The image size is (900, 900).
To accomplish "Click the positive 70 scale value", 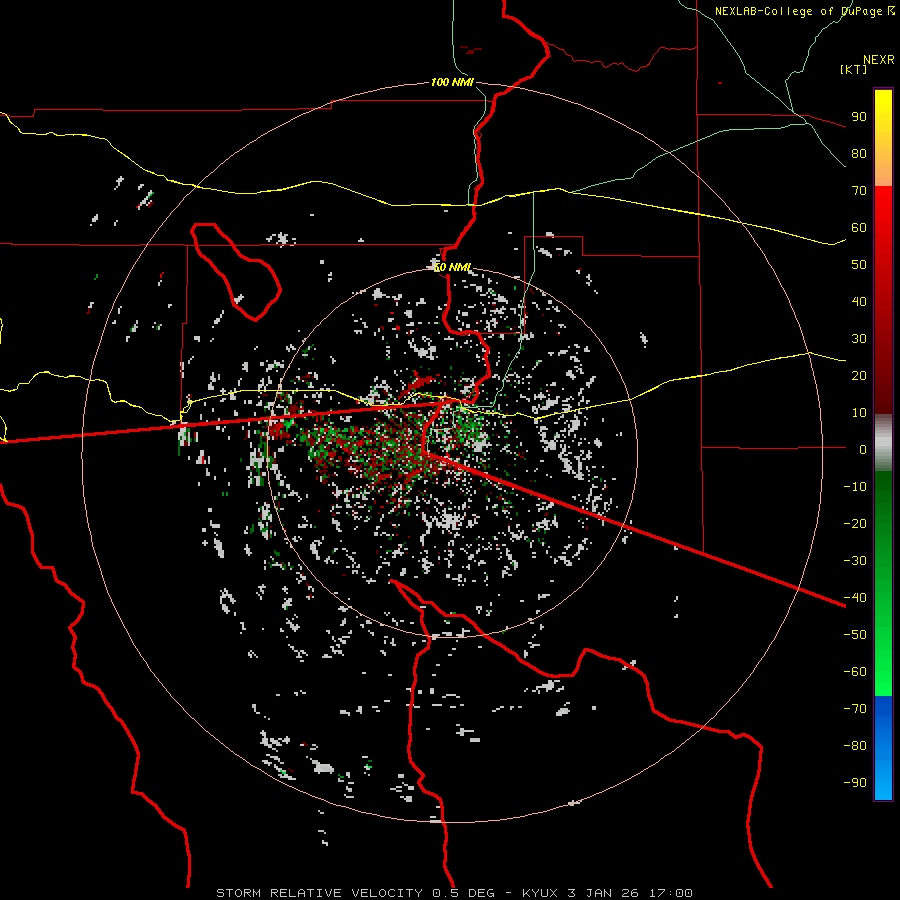I will coord(859,191).
